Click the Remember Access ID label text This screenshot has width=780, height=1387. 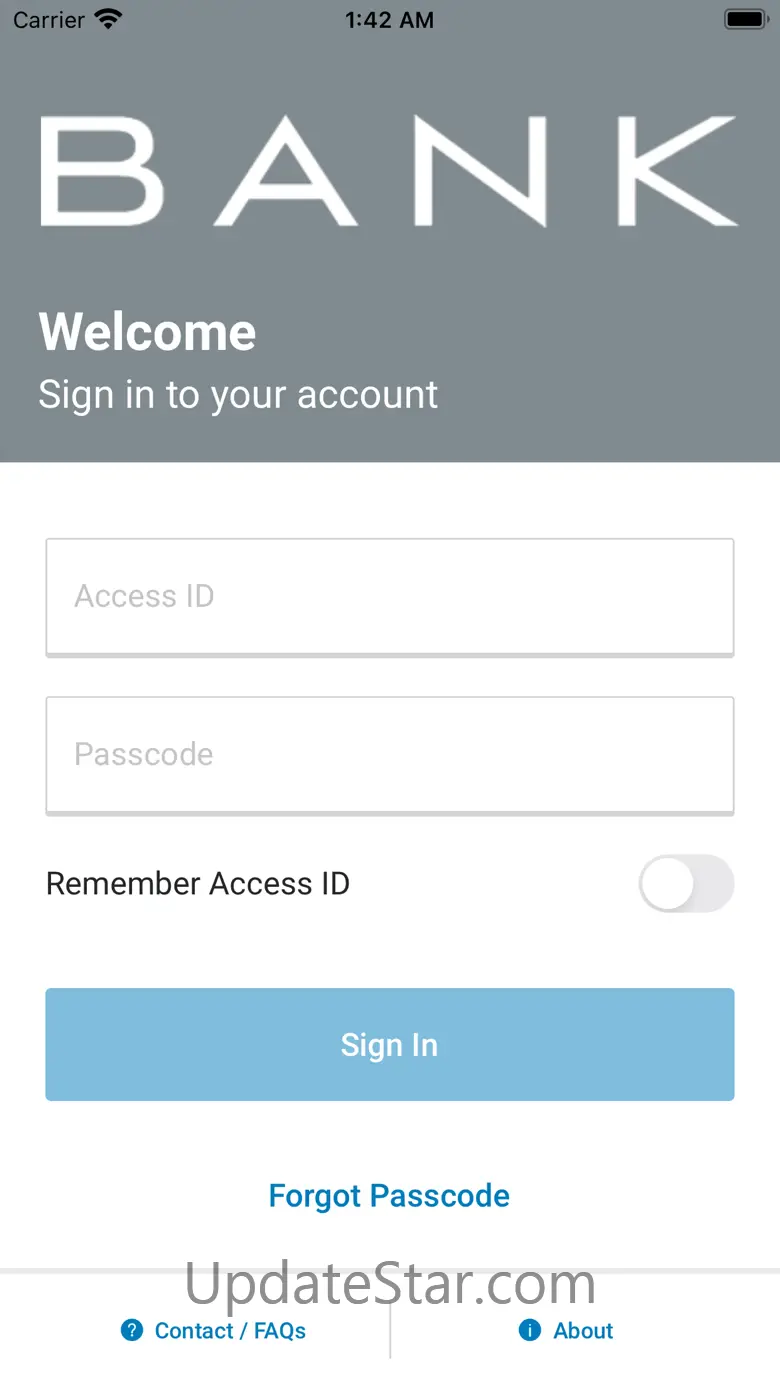(x=198, y=883)
